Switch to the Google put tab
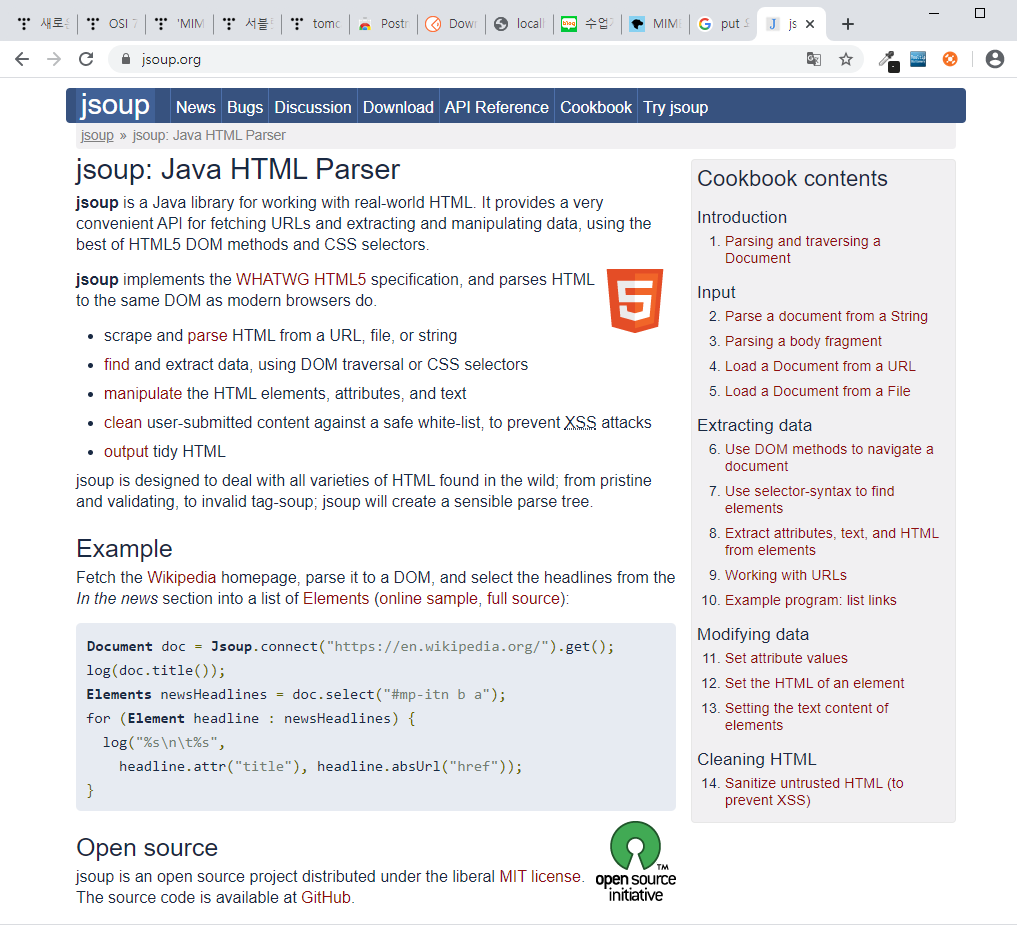1017x925 pixels. (x=724, y=24)
